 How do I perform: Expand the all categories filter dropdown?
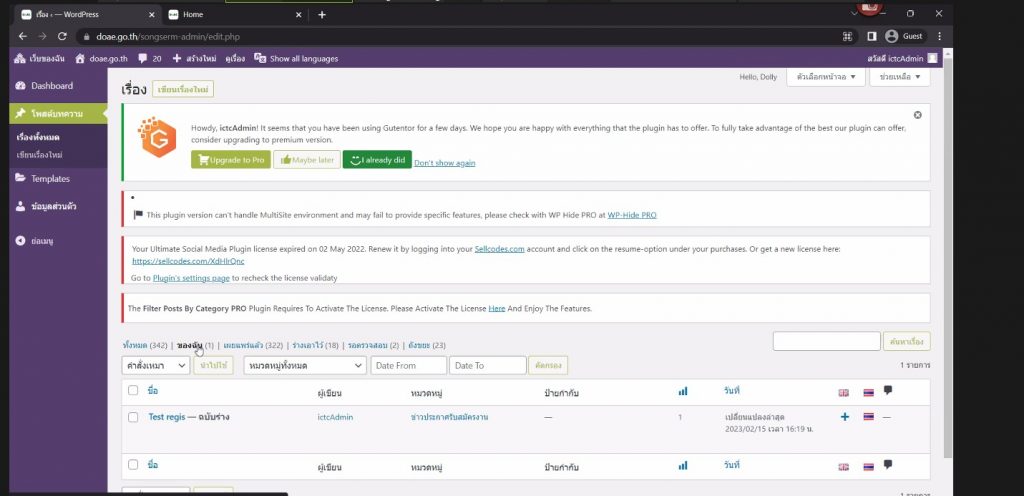[303, 366]
